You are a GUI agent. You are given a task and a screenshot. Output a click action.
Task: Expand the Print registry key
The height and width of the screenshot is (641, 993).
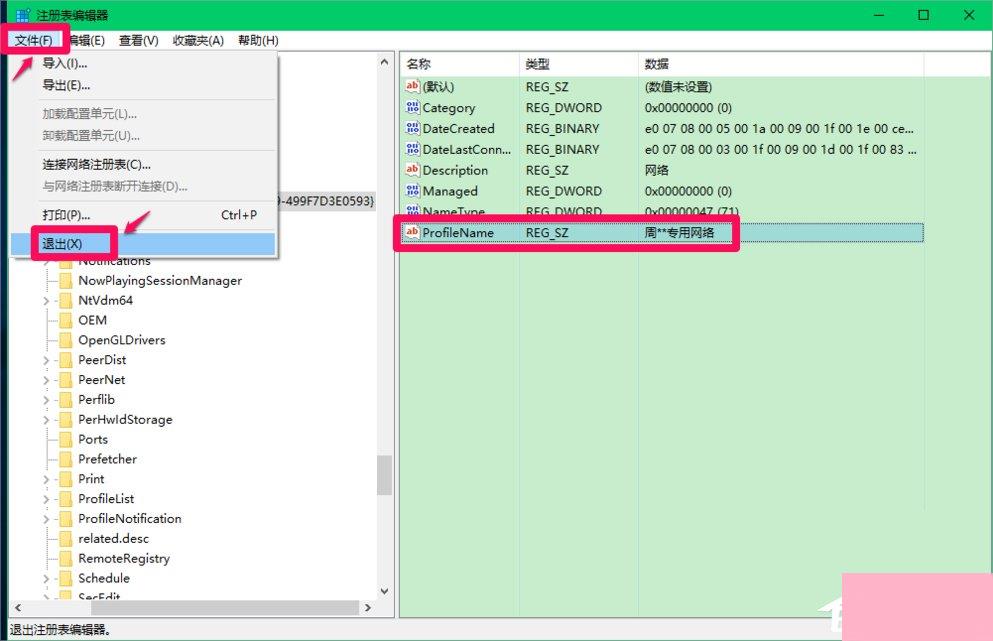(45, 478)
